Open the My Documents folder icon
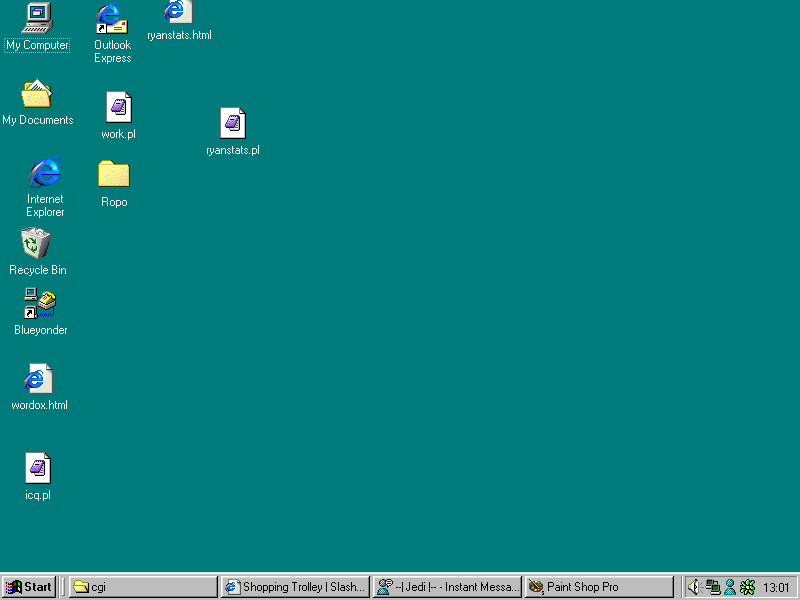 37,95
